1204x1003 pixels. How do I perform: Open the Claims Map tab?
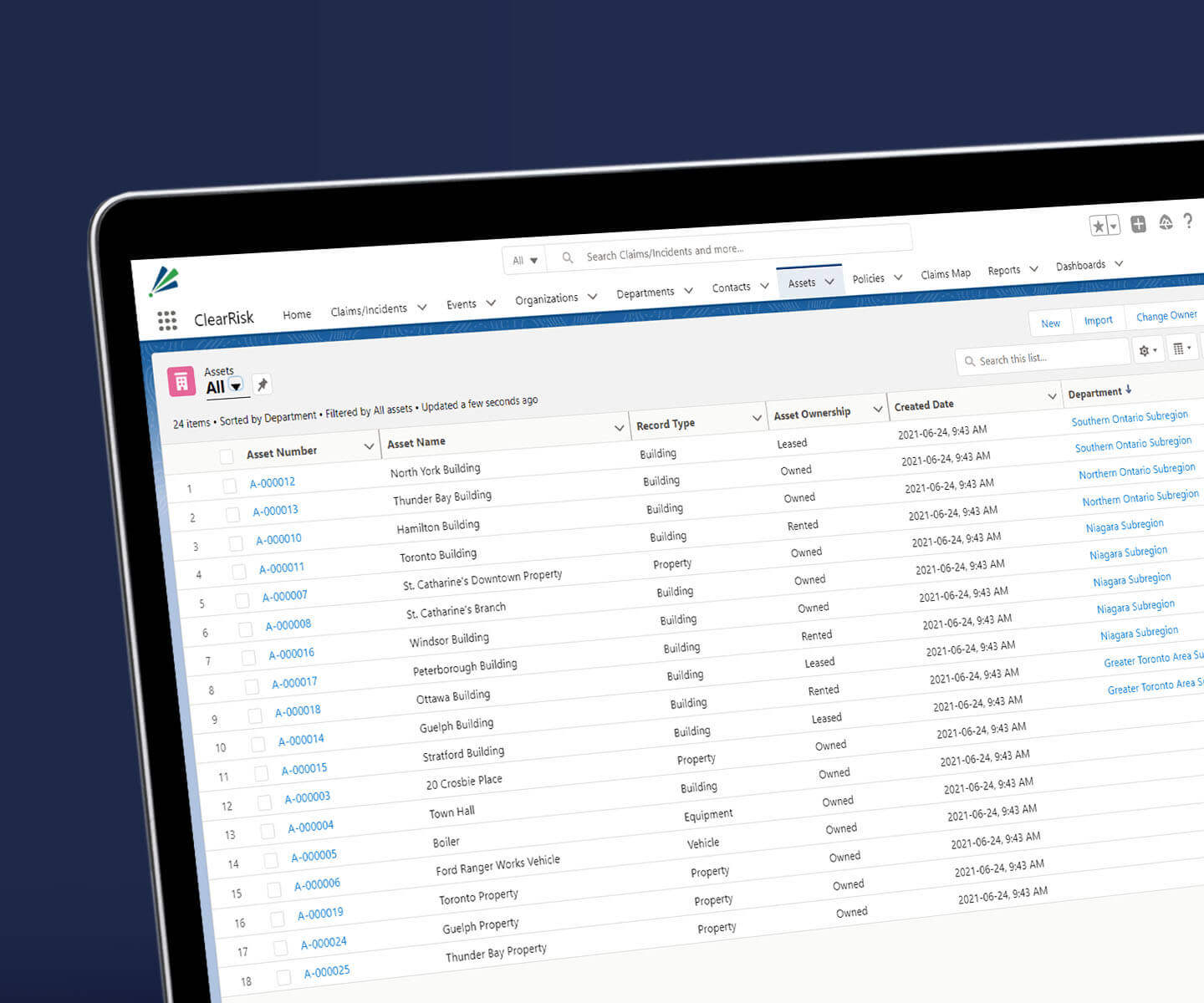[x=946, y=273]
